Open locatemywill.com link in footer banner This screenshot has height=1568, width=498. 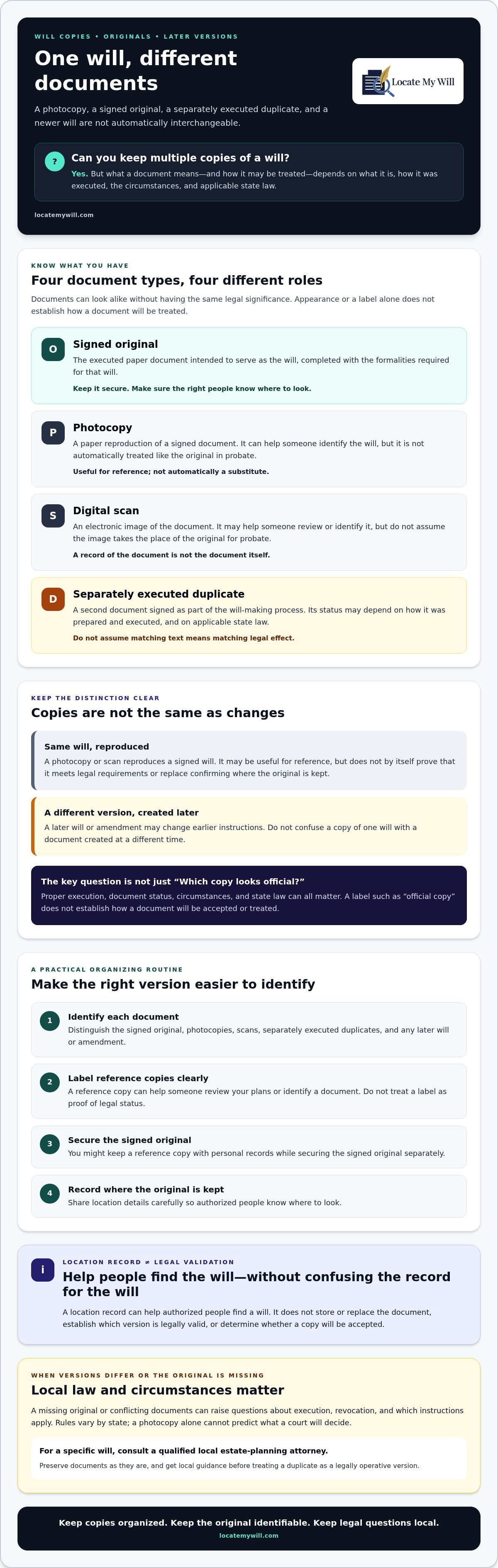click(249, 1536)
